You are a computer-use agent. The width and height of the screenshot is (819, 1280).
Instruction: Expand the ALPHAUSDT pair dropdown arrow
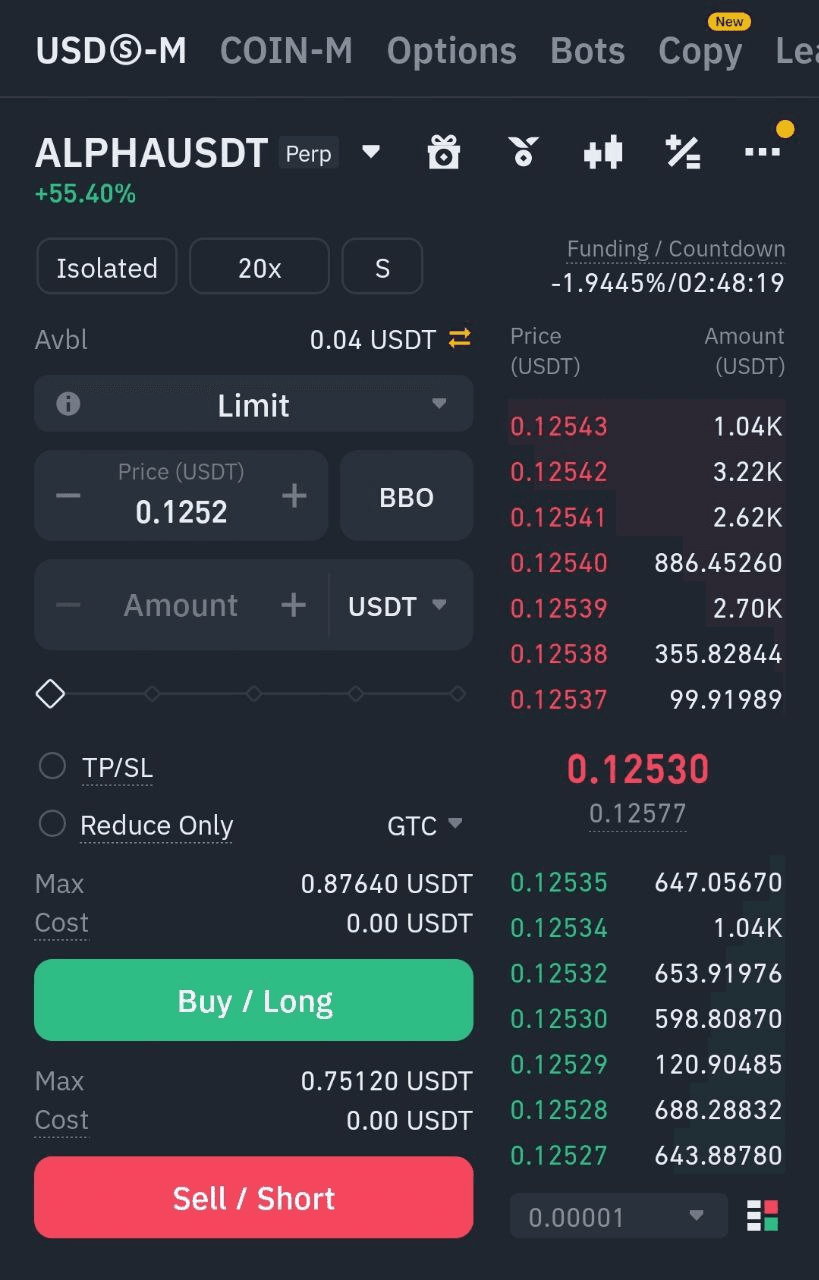tap(371, 152)
